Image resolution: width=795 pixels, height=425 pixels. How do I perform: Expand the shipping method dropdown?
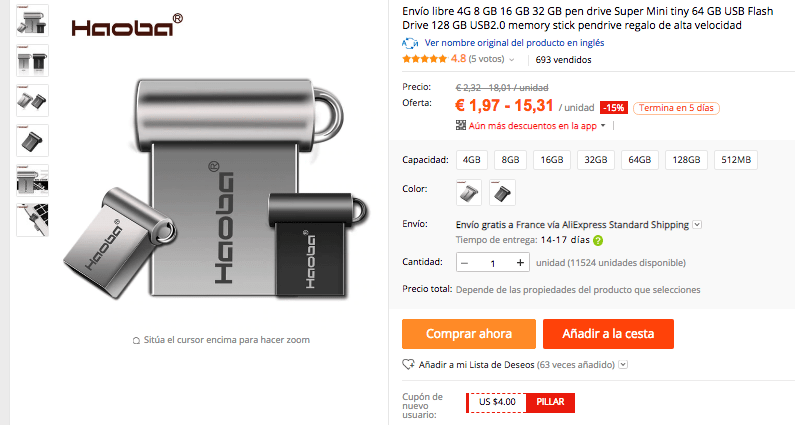(x=697, y=225)
